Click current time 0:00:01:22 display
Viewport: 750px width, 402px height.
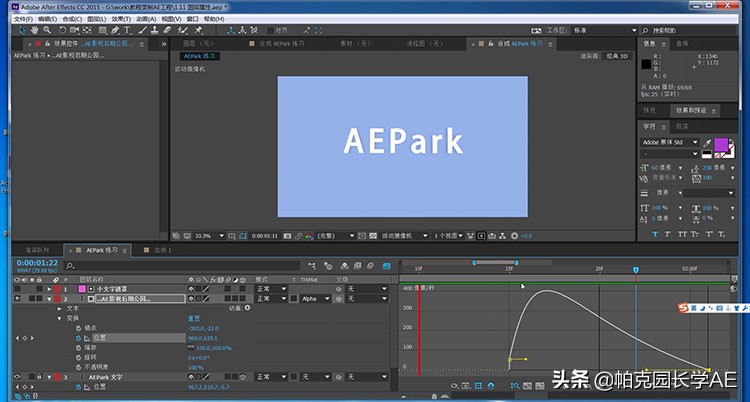tap(37, 263)
